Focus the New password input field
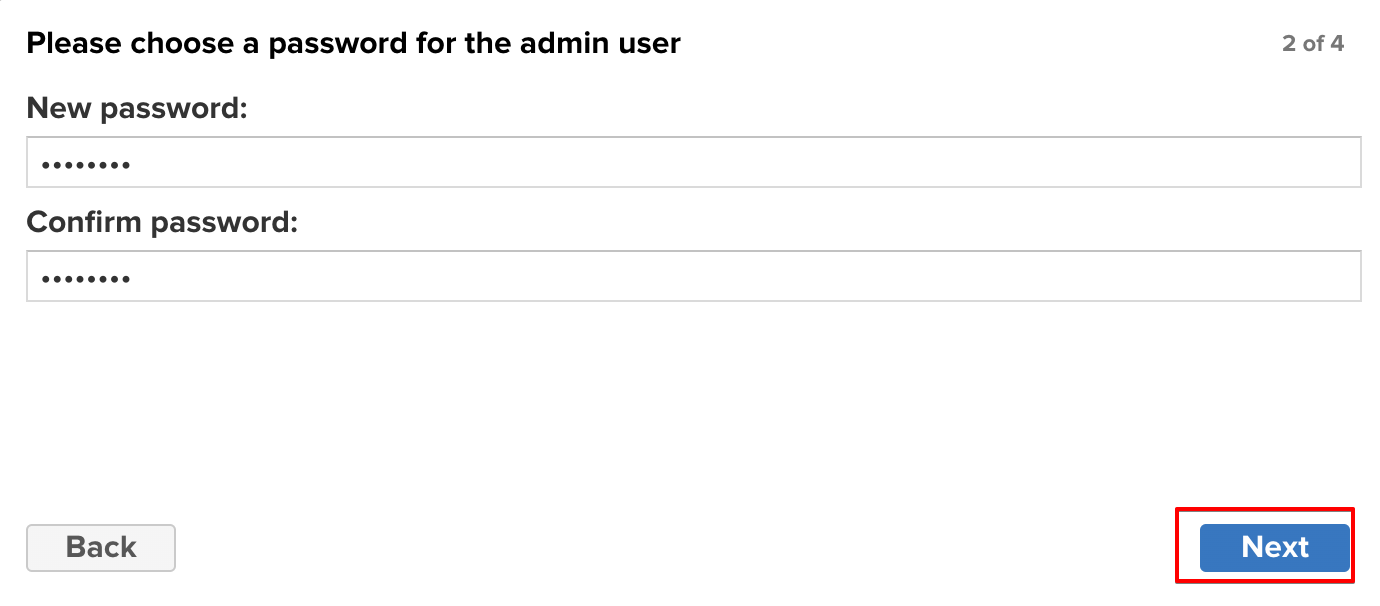Viewport: 1380px width, 606px height. pyautogui.click(x=693, y=162)
